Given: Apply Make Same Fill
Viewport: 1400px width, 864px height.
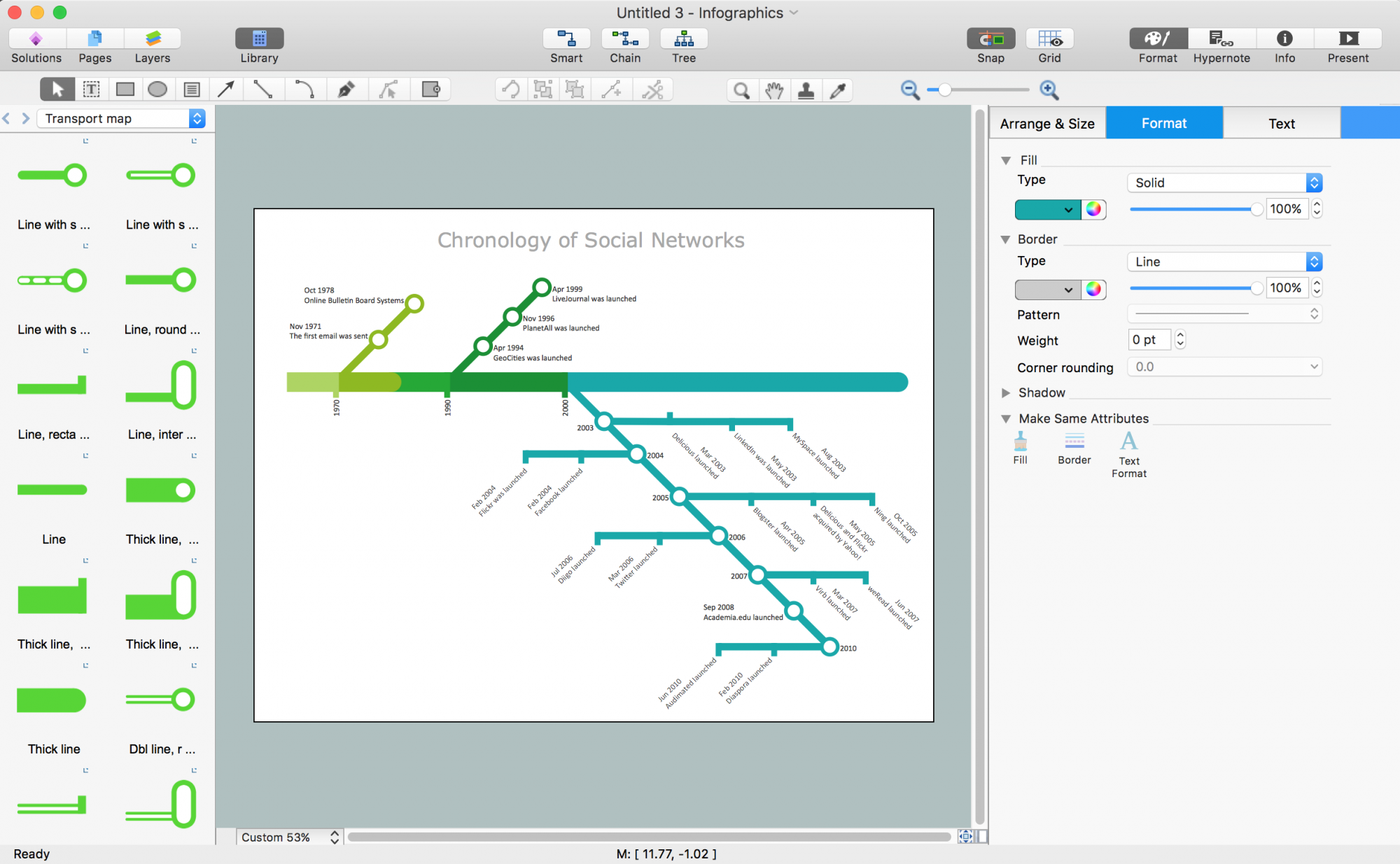Looking at the screenshot, I should [x=1021, y=448].
